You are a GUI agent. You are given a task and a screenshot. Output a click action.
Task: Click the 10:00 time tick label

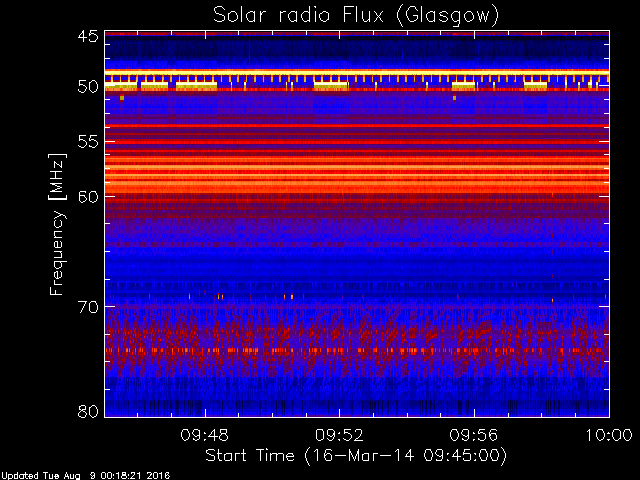[x=609, y=435]
